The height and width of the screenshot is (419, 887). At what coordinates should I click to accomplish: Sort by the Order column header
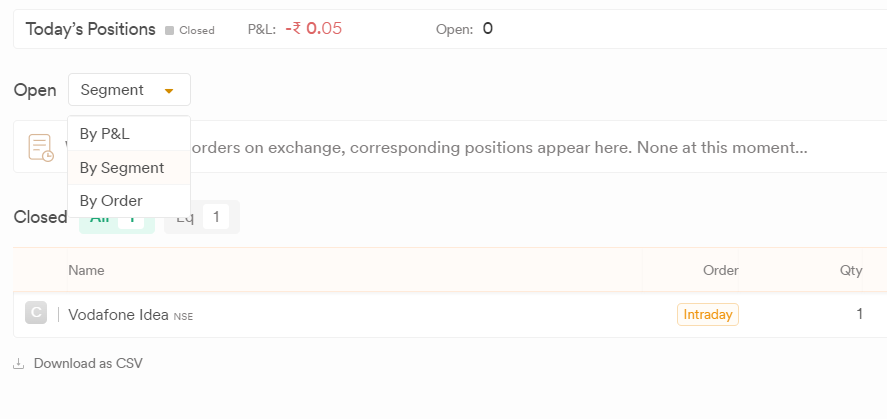click(x=721, y=270)
